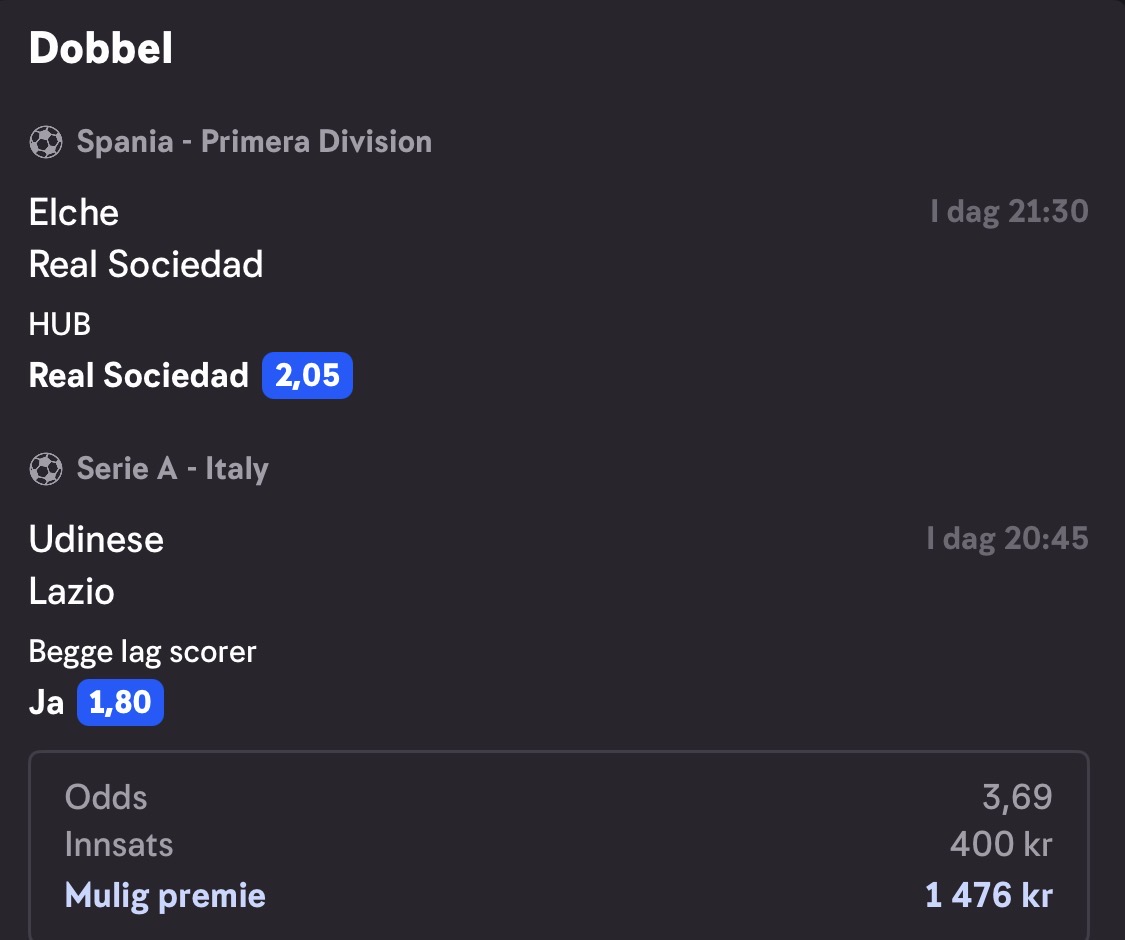Click the Begge lag scorer market label
Screen dimensions: 1125x940
[x=142, y=652]
